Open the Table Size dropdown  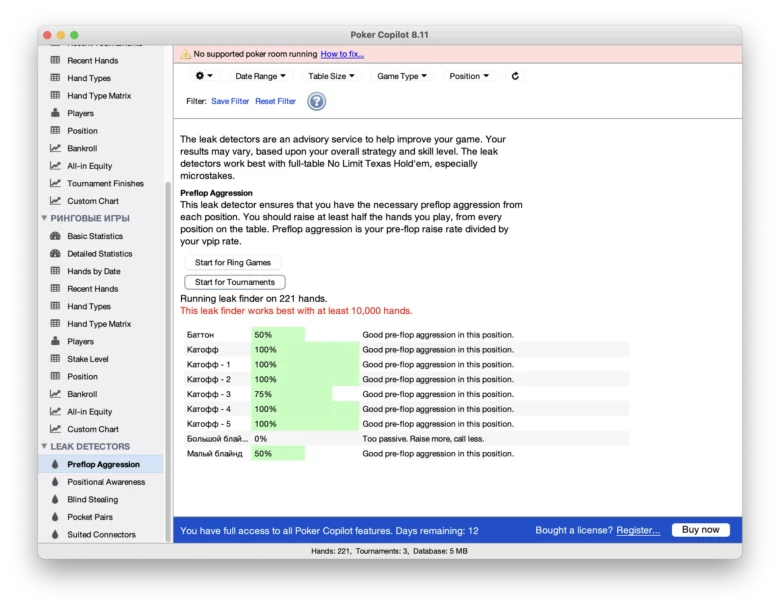coord(332,76)
